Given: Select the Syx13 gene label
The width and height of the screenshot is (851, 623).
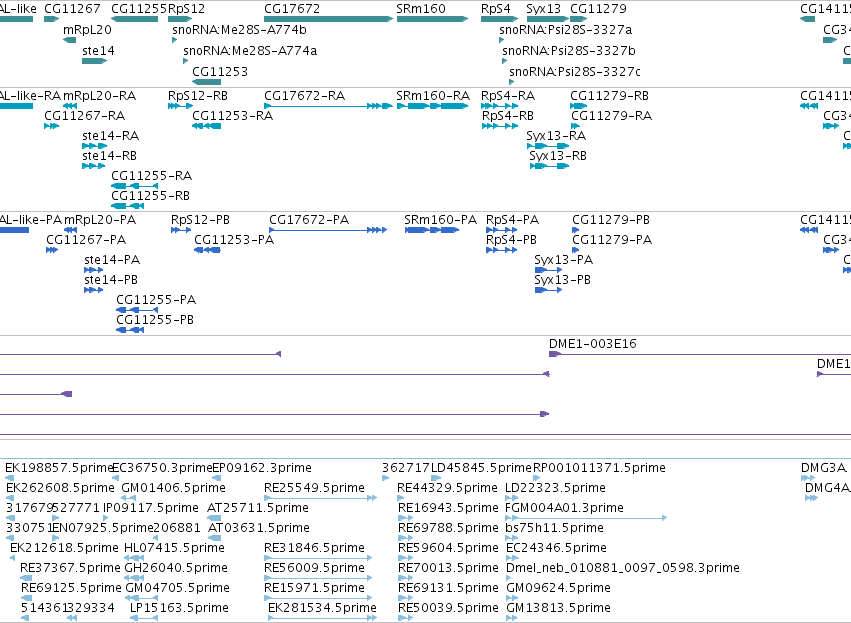Looking at the screenshot, I should tap(543, 9).
